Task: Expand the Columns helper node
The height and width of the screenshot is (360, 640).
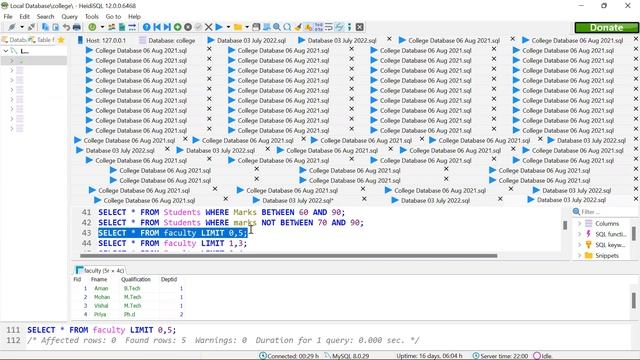Action: point(579,223)
